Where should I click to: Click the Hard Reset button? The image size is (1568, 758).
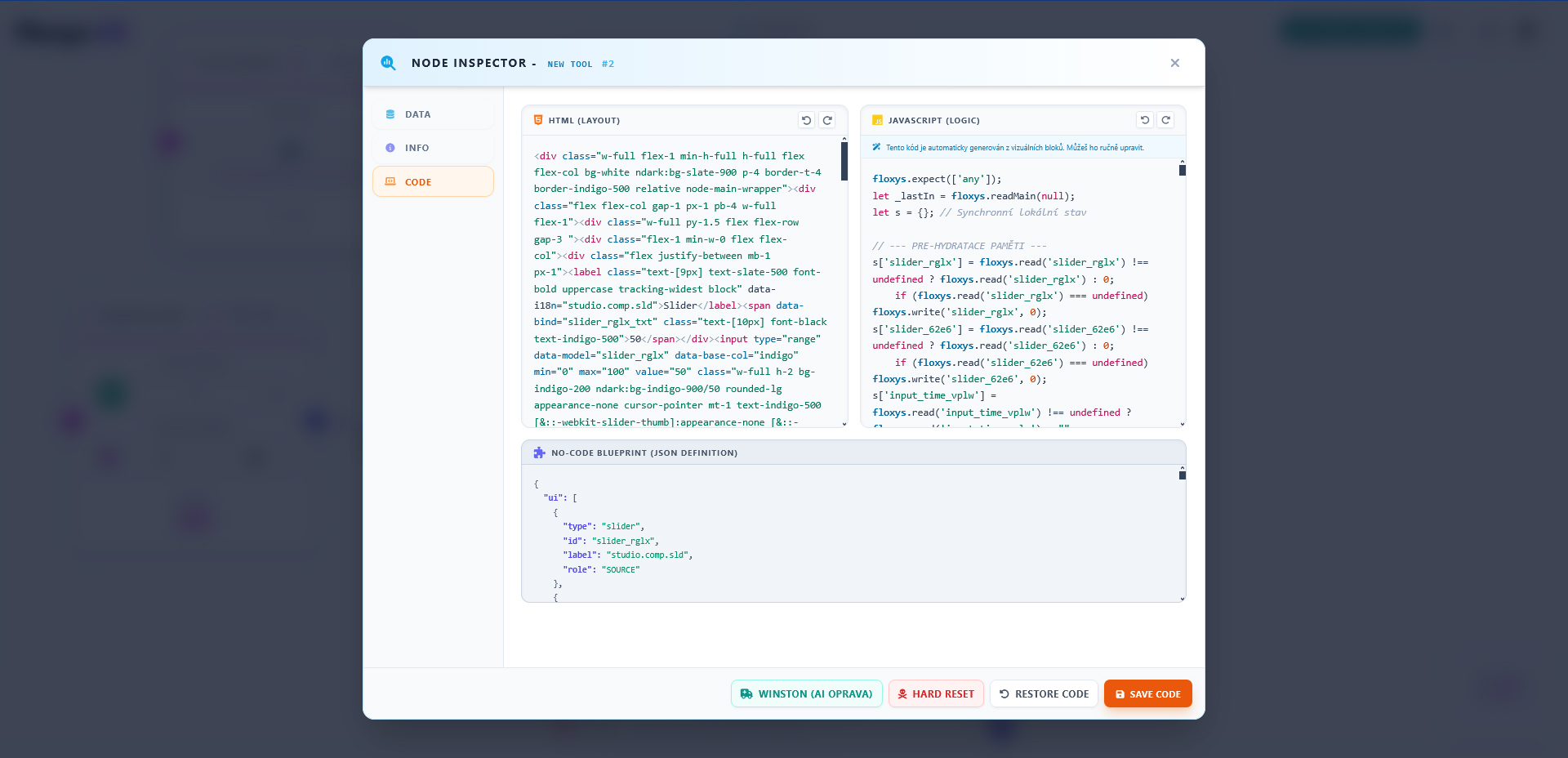point(936,693)
